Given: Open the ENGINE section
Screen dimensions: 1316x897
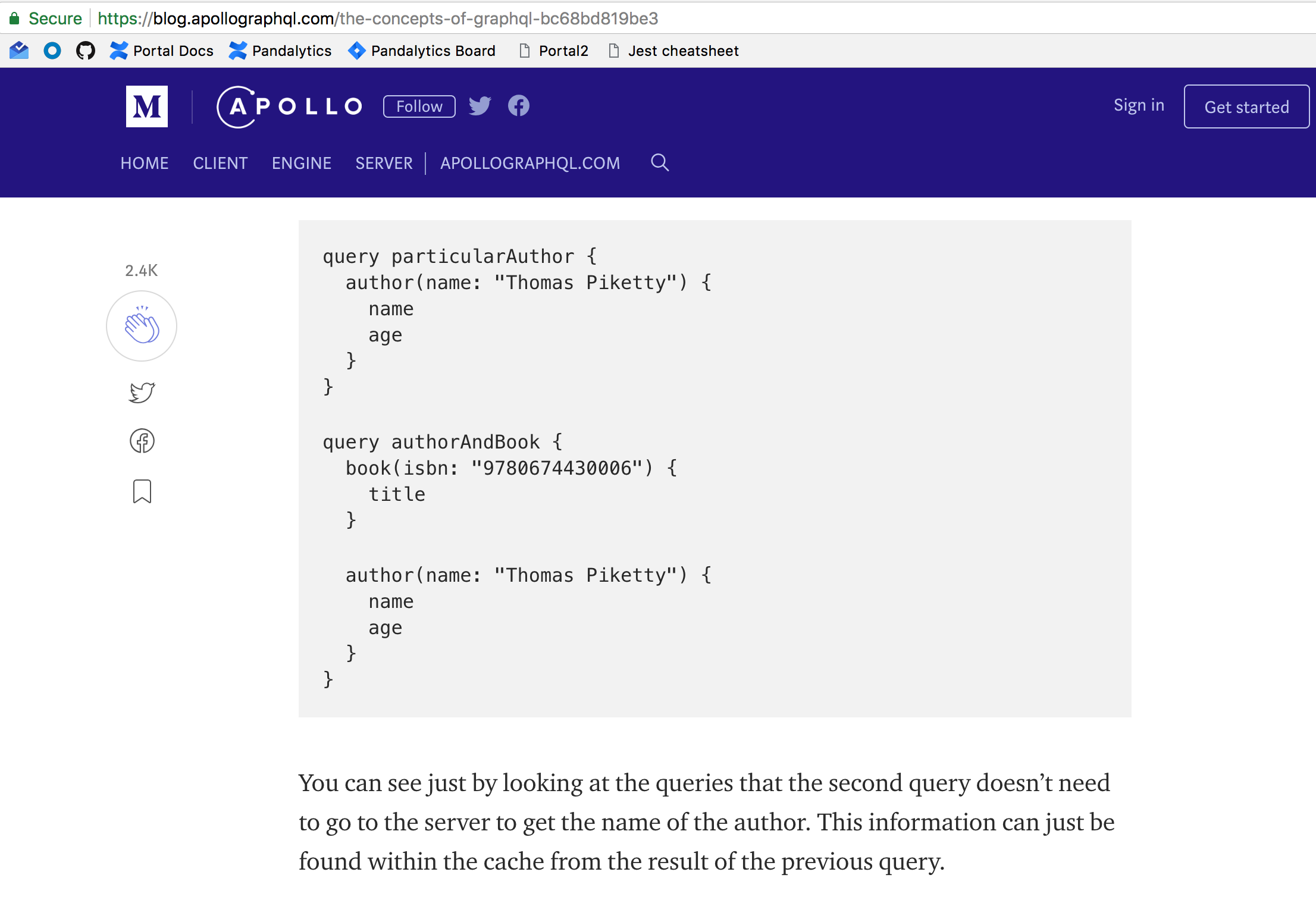Looking at the screenshot, I should [x=301, y=163].
